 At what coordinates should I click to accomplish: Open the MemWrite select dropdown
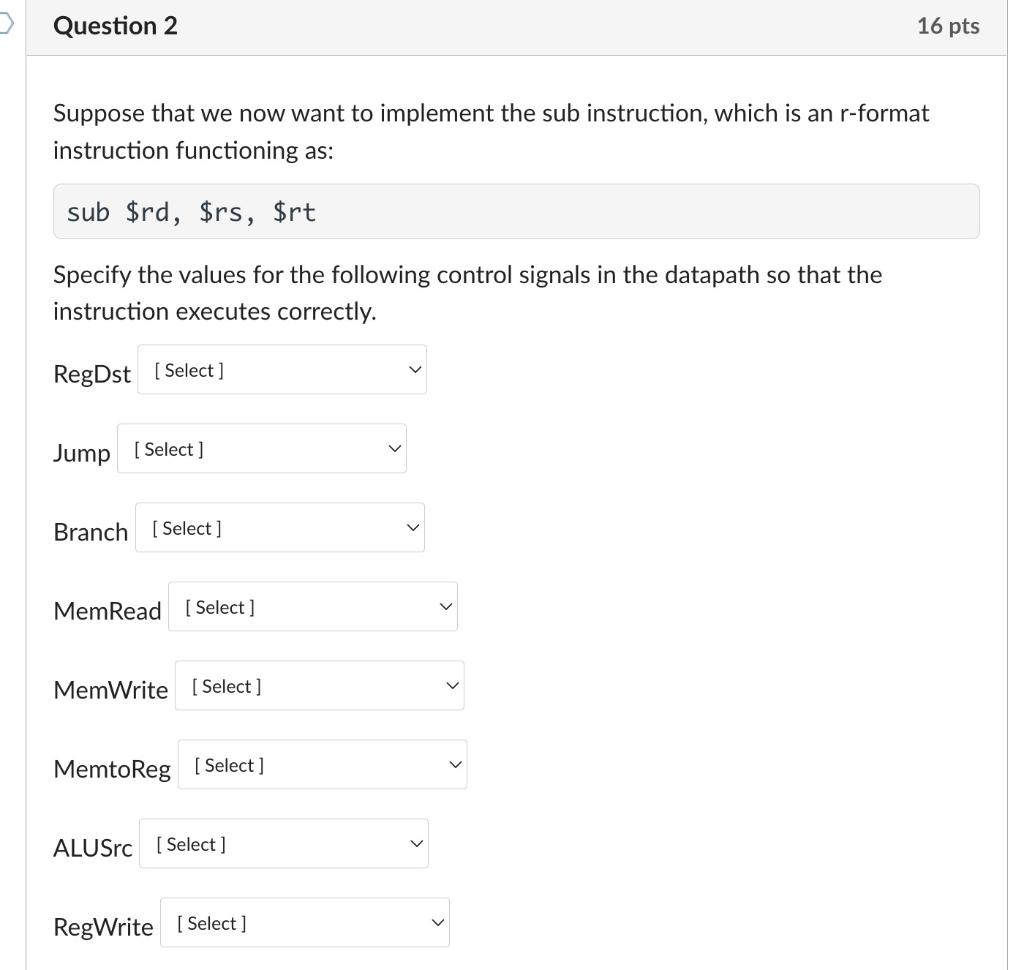coord(320,685)
